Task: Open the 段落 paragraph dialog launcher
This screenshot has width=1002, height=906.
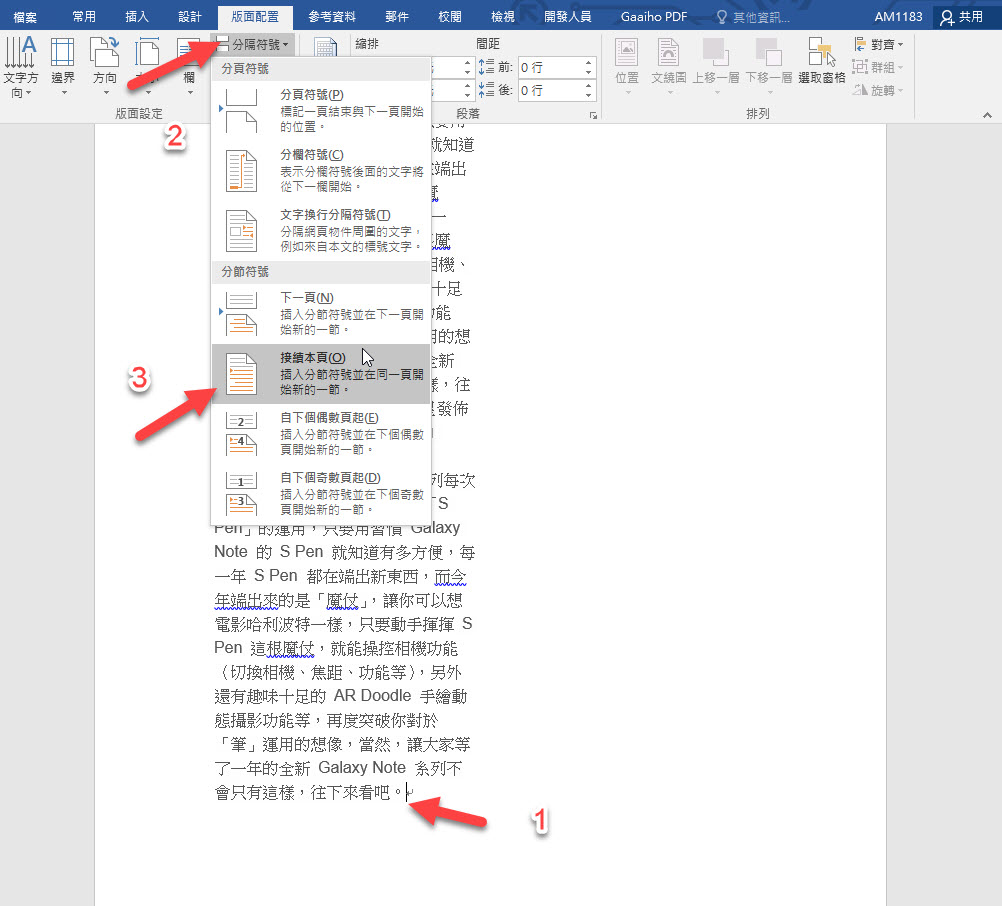Action: click(x=594, y=115)
